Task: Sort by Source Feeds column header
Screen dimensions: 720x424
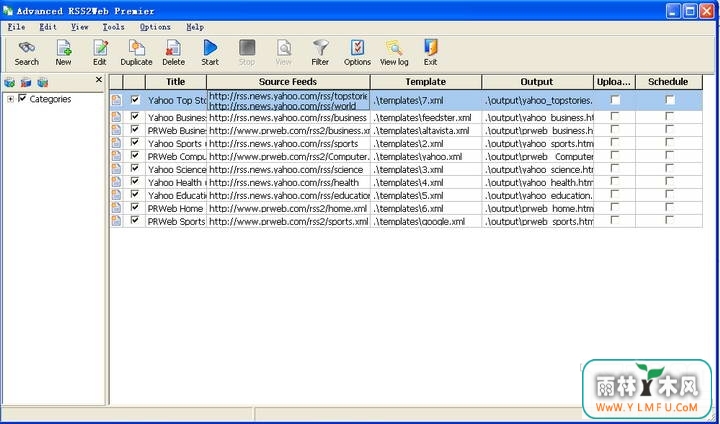Action: (x=288, y=82)
